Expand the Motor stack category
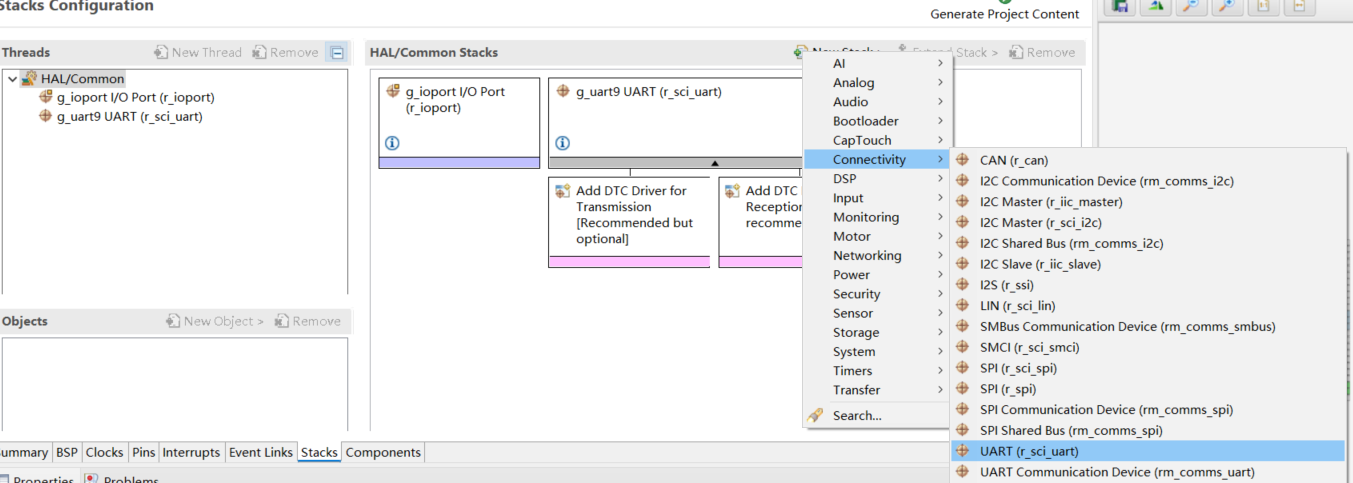 point(878,237)
